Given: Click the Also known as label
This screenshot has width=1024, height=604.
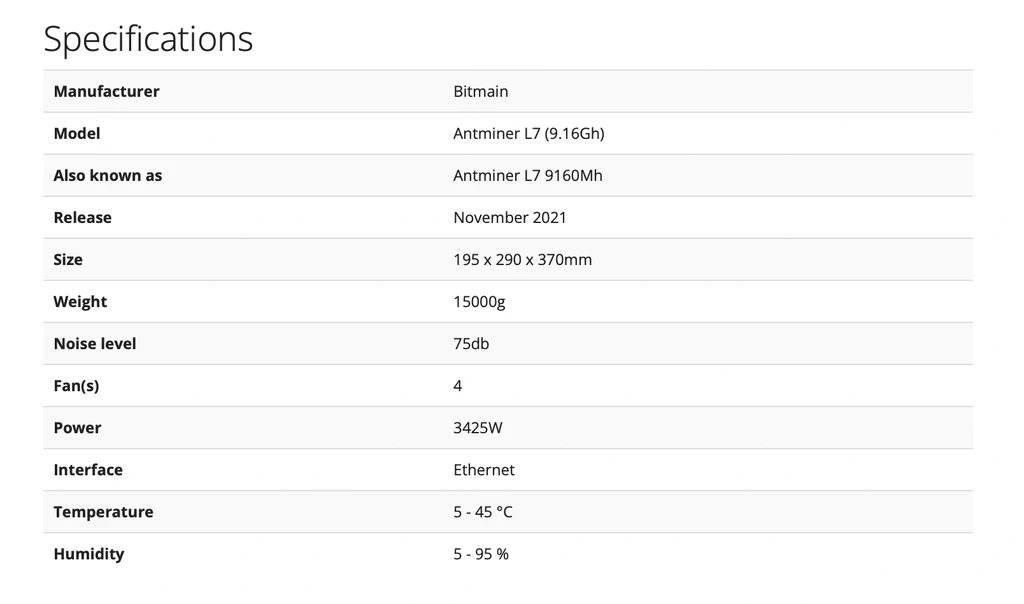Looking at the screenshot, I should pyautogui.click(x=107, y=175).
